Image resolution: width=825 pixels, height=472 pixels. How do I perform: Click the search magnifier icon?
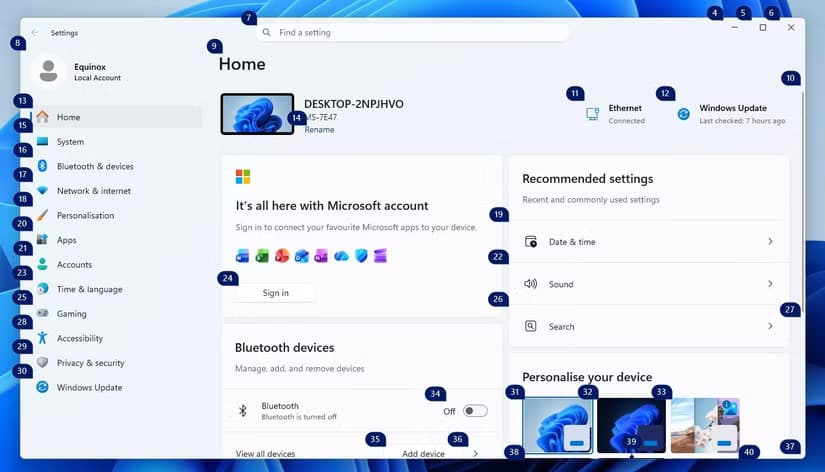point(267,32)
